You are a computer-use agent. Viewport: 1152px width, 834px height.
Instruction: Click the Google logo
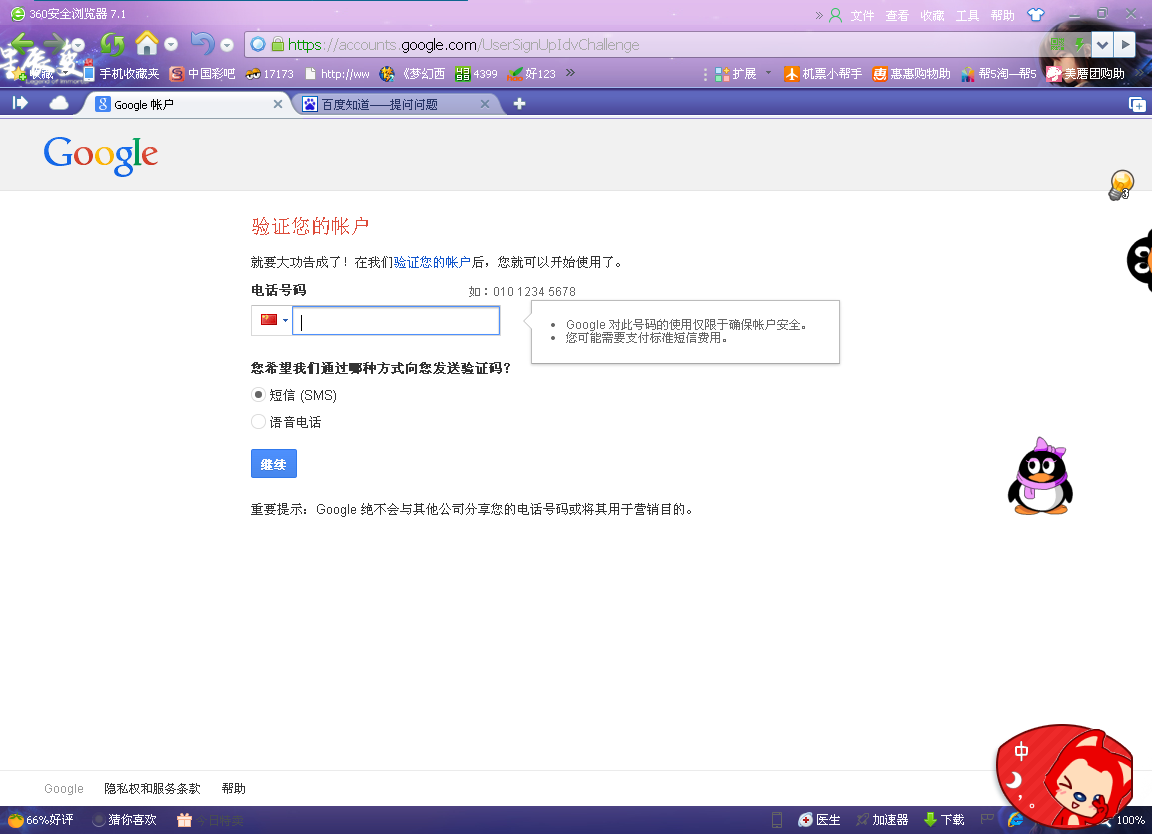coord(101,156)
